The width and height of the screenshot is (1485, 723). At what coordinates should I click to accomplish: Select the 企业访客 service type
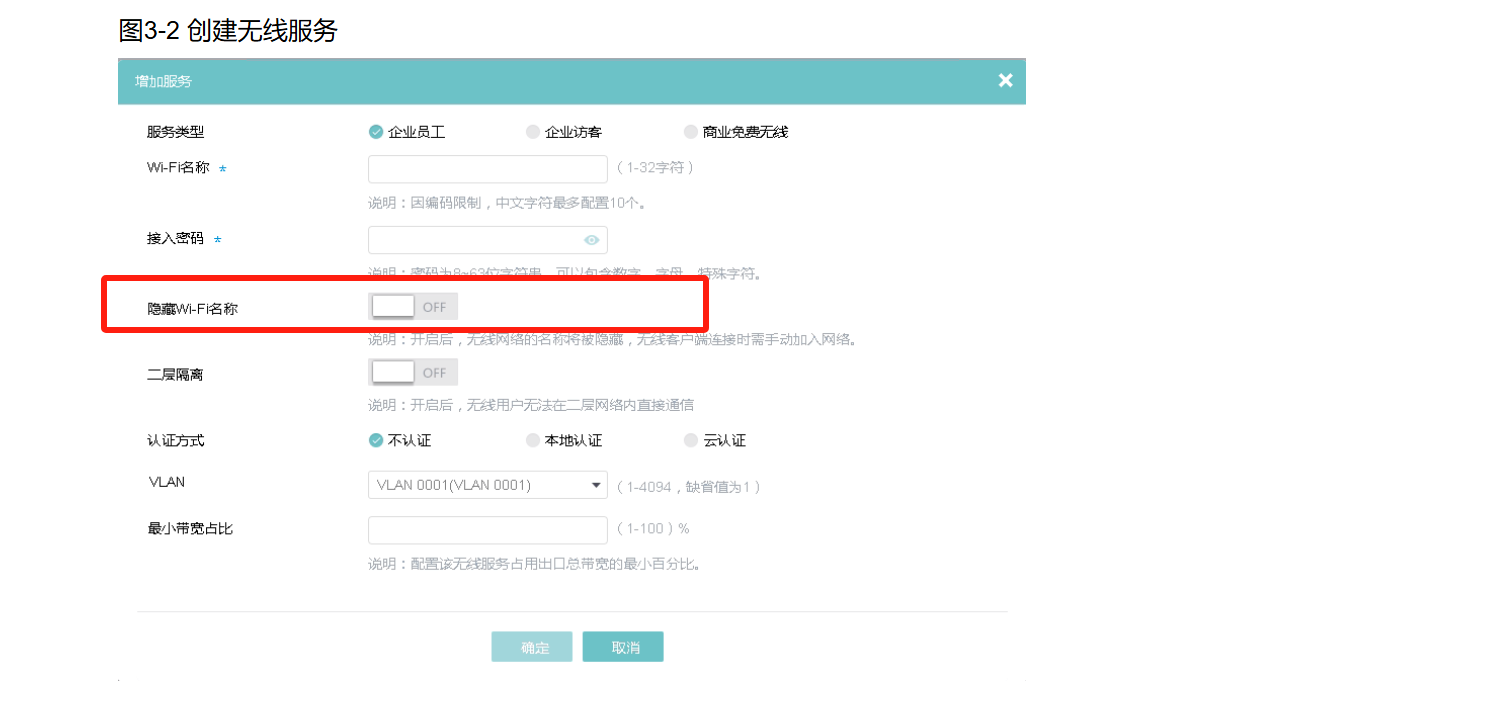click(533, 132)
